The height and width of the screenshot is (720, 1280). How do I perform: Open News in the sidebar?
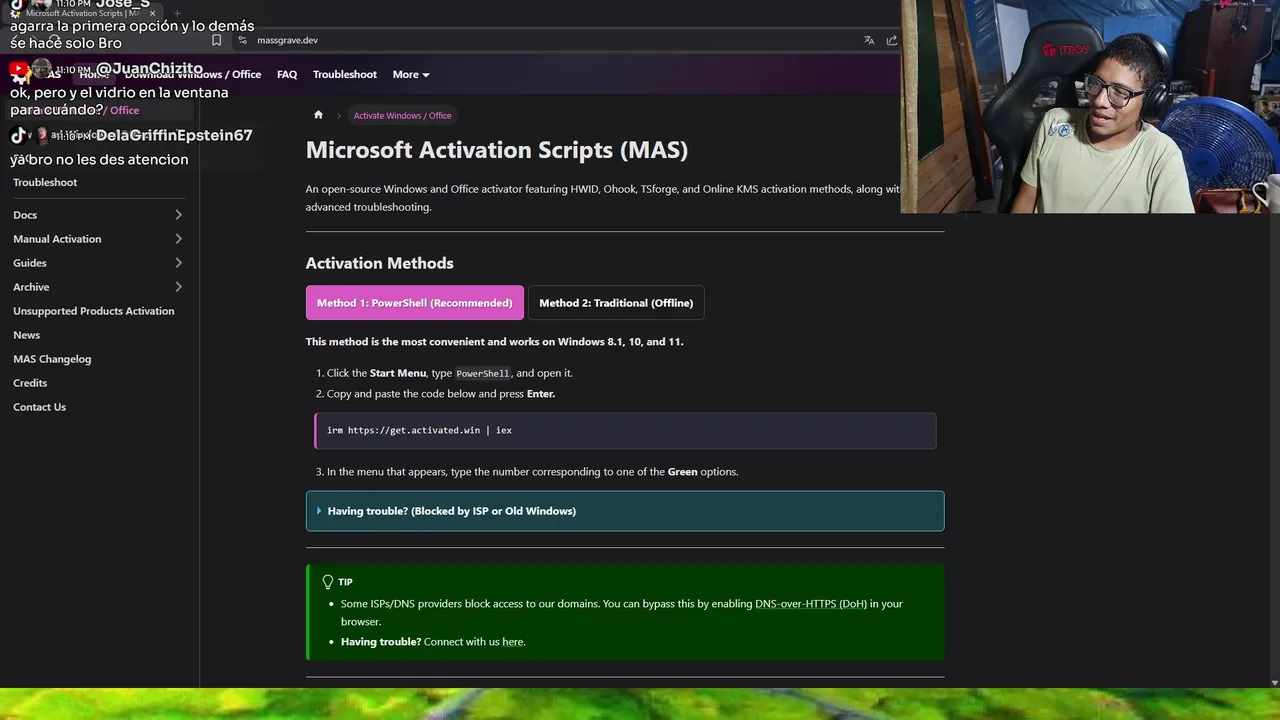click(x=27, y=335)
